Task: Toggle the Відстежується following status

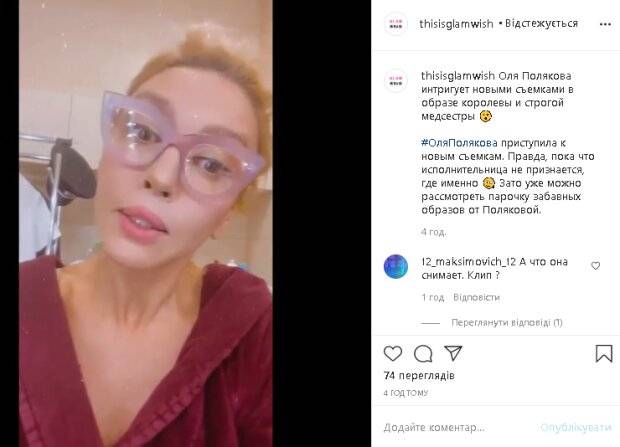Action: click(541, 24)
